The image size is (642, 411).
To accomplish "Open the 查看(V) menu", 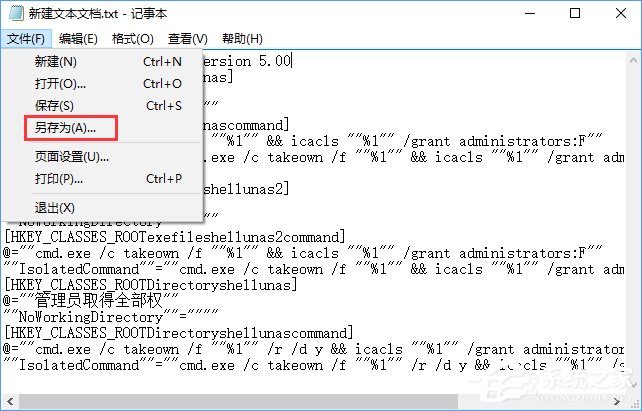I will point(188,39).
